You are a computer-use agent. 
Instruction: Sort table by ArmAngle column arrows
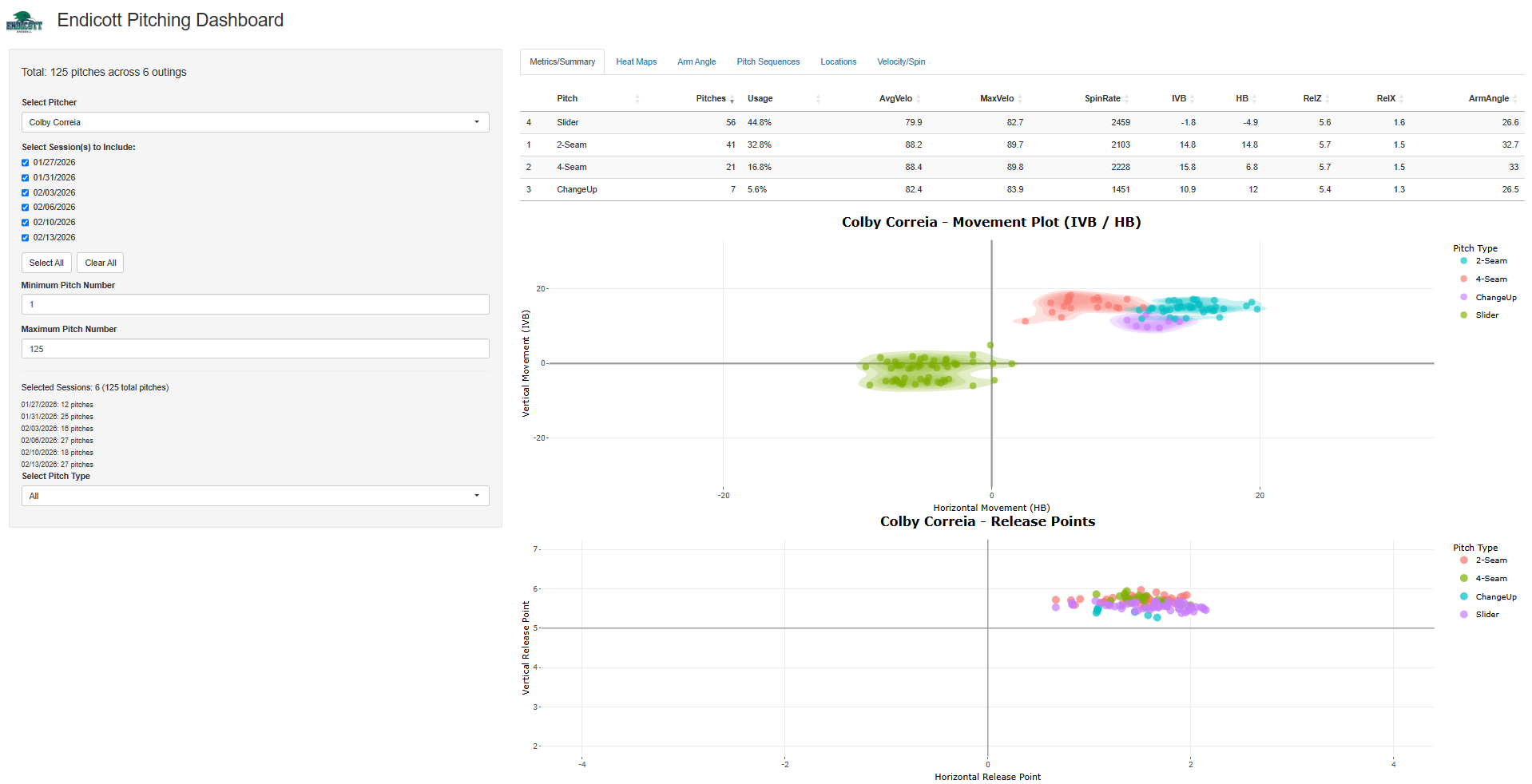[x=1515, y=99]
